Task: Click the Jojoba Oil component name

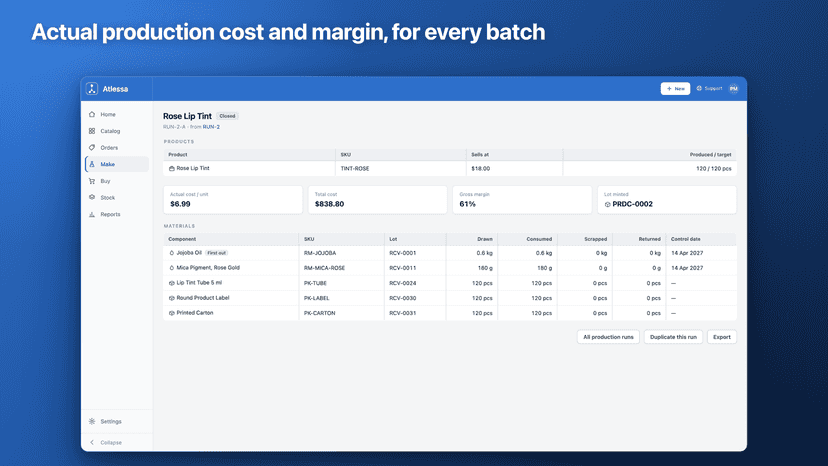Action: [189, 253]
